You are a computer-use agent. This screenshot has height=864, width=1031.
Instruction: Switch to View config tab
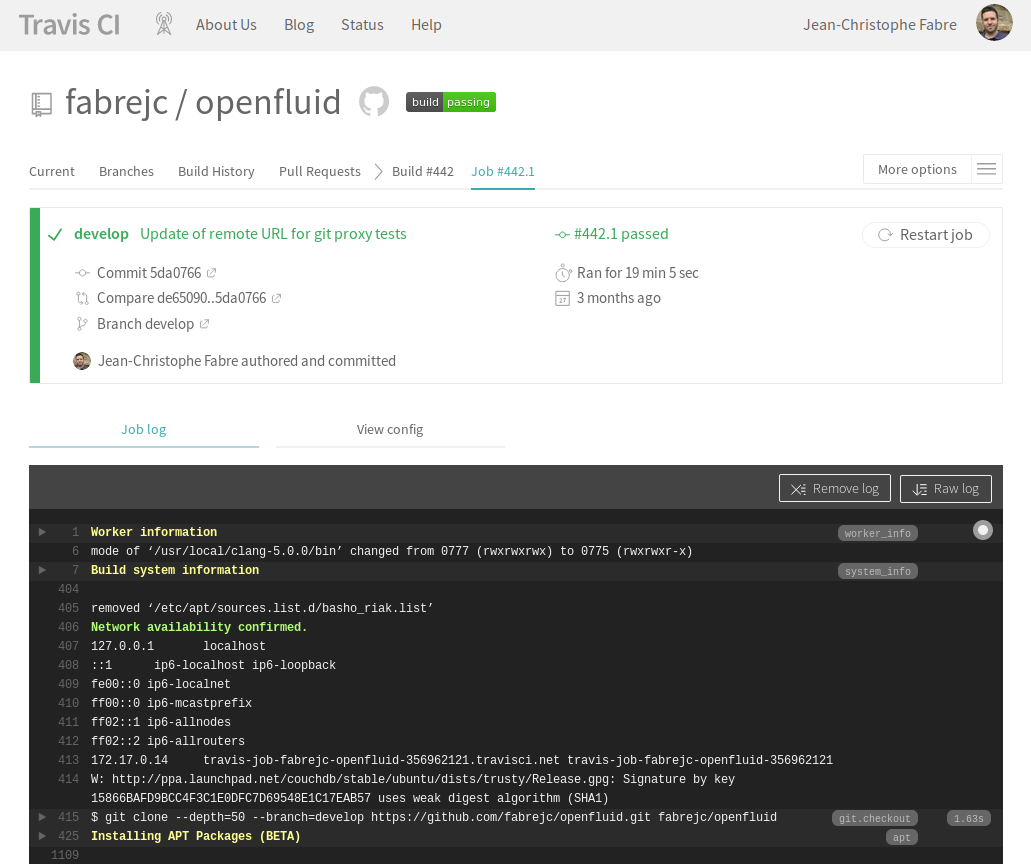pos(390,430)
